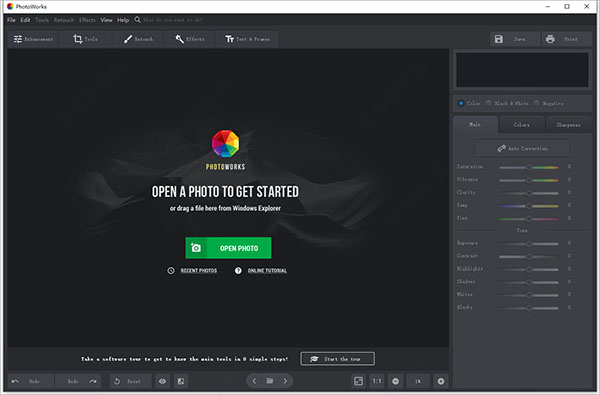Click the zoom out minus button
This screenshot has width=600, height=395.
(396, 381)
